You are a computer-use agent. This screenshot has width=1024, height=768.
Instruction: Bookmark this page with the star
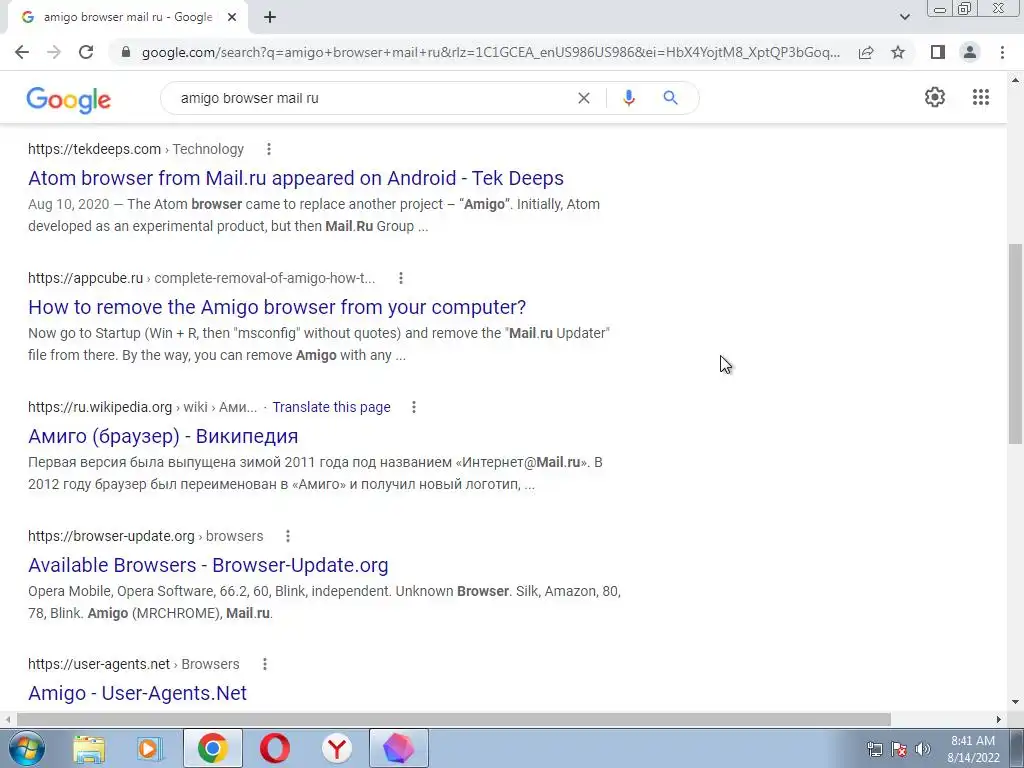(898, 52)
